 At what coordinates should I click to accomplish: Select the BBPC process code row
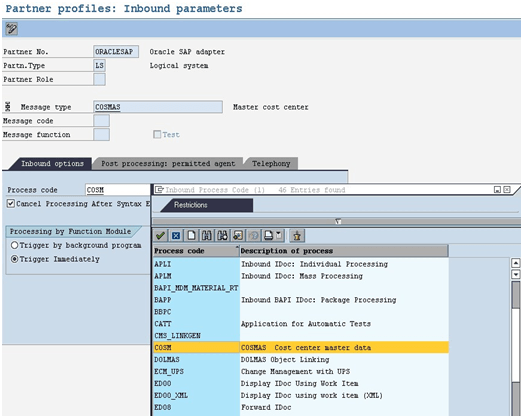click(x=196, y=312)
